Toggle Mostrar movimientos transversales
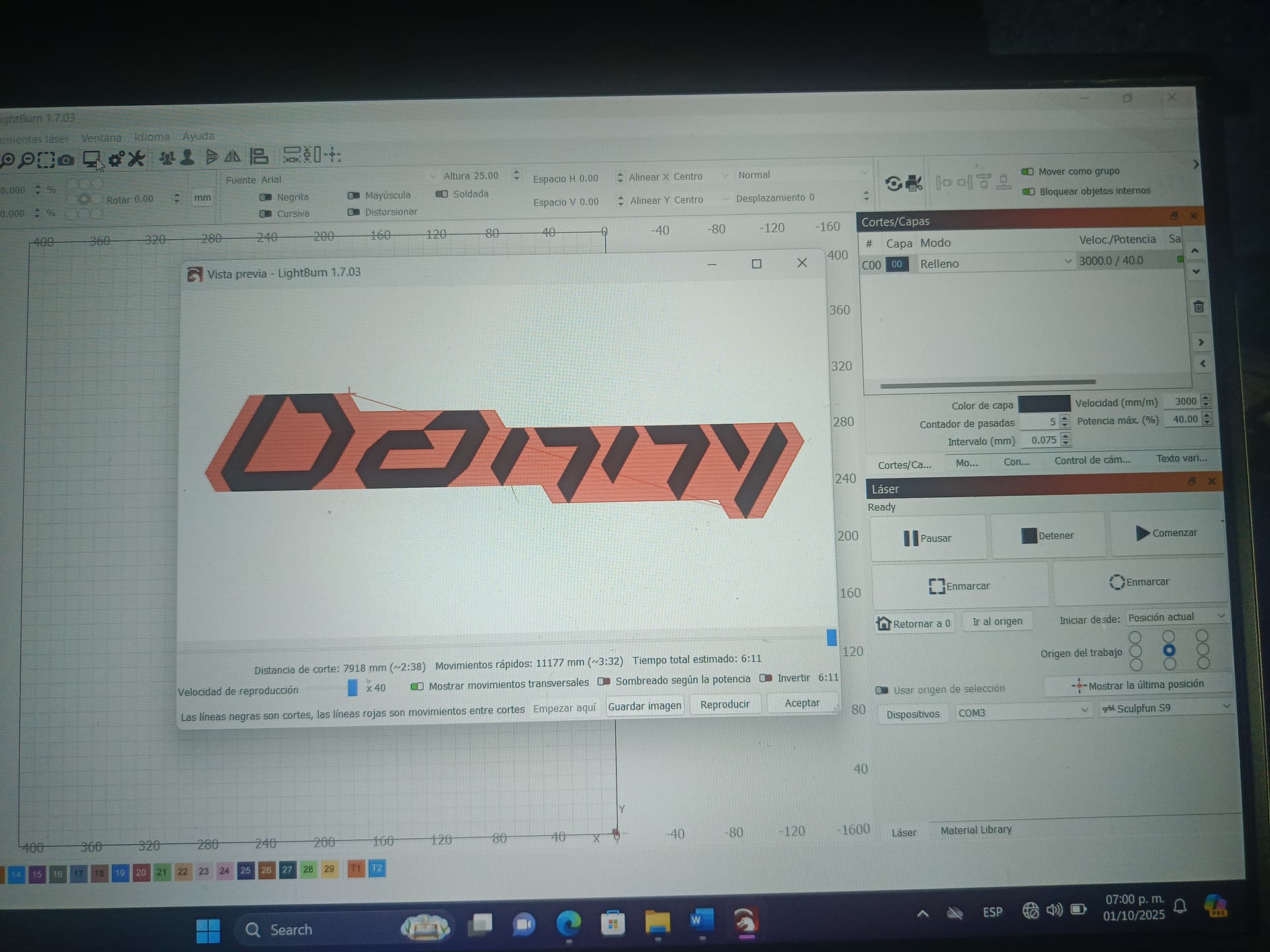The width and height of the screenshot is (1270, 952). tap(417, 686)
